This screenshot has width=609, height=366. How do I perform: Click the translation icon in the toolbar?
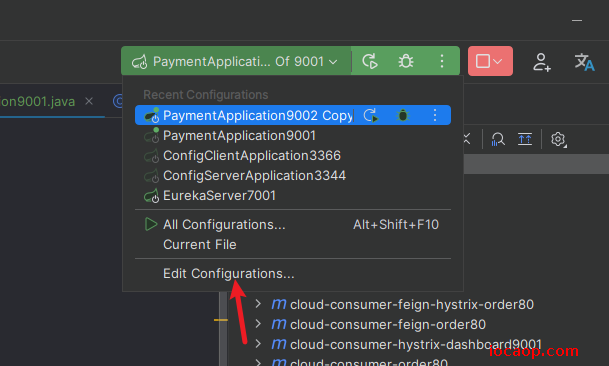pos(584,62)
